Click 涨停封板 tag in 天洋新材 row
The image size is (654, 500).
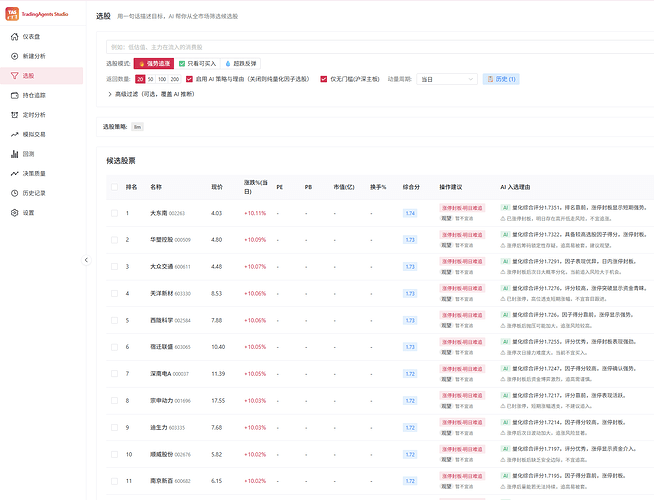click(x=462, y=288)
